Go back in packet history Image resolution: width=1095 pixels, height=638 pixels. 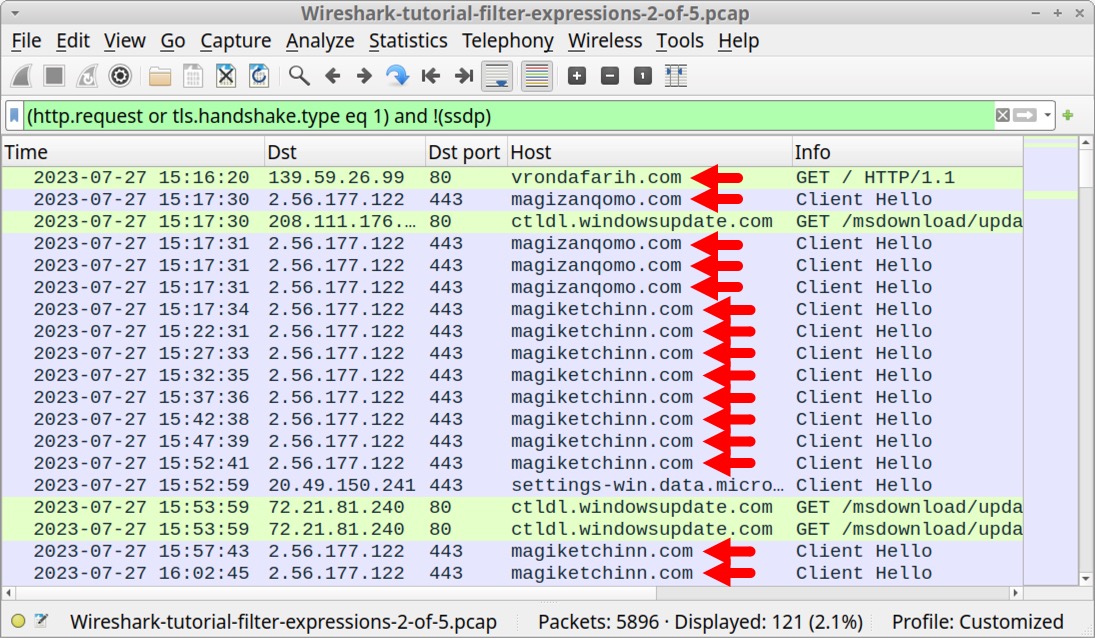(332, 75)
